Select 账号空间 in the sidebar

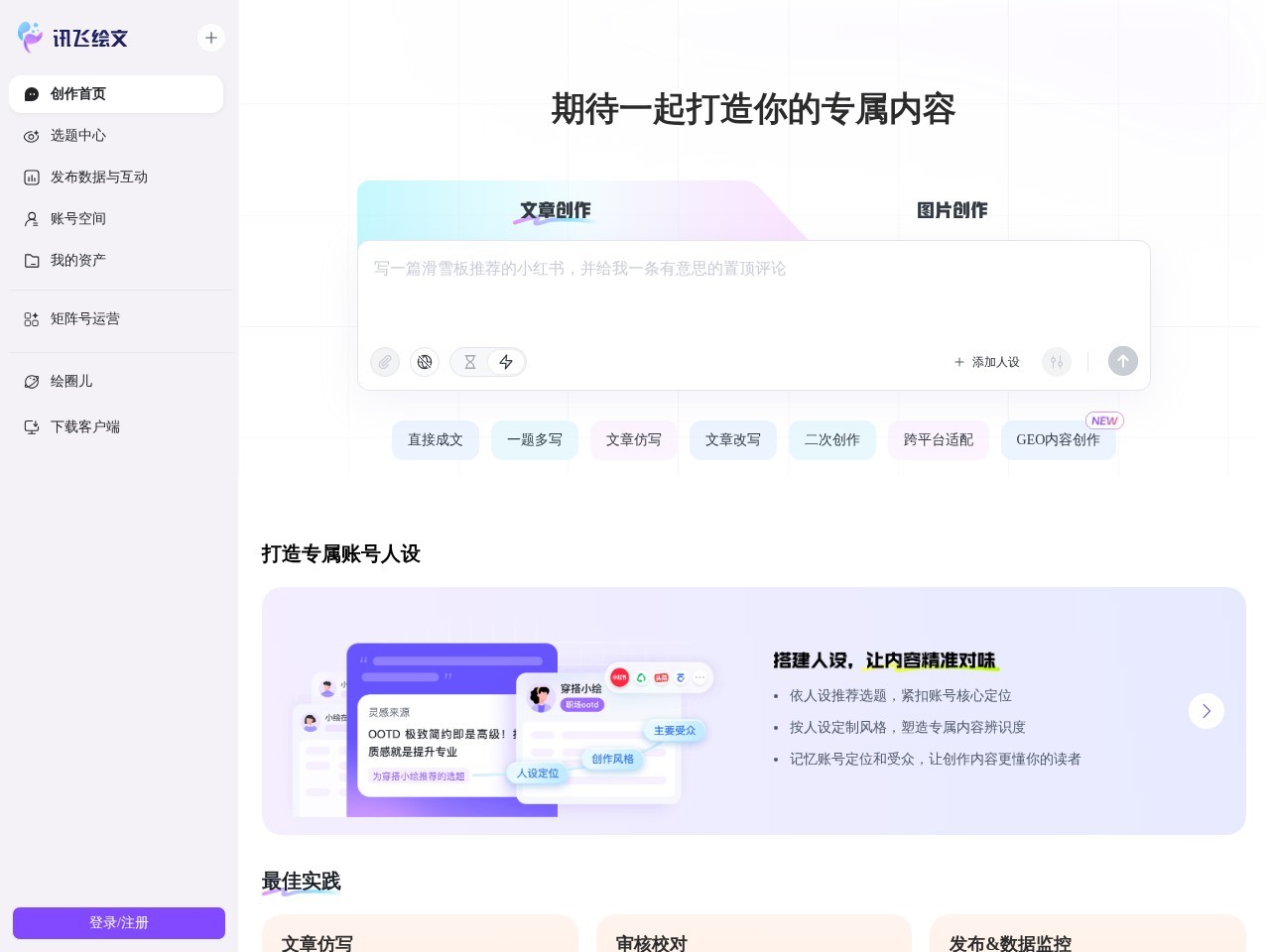[77, 218]
